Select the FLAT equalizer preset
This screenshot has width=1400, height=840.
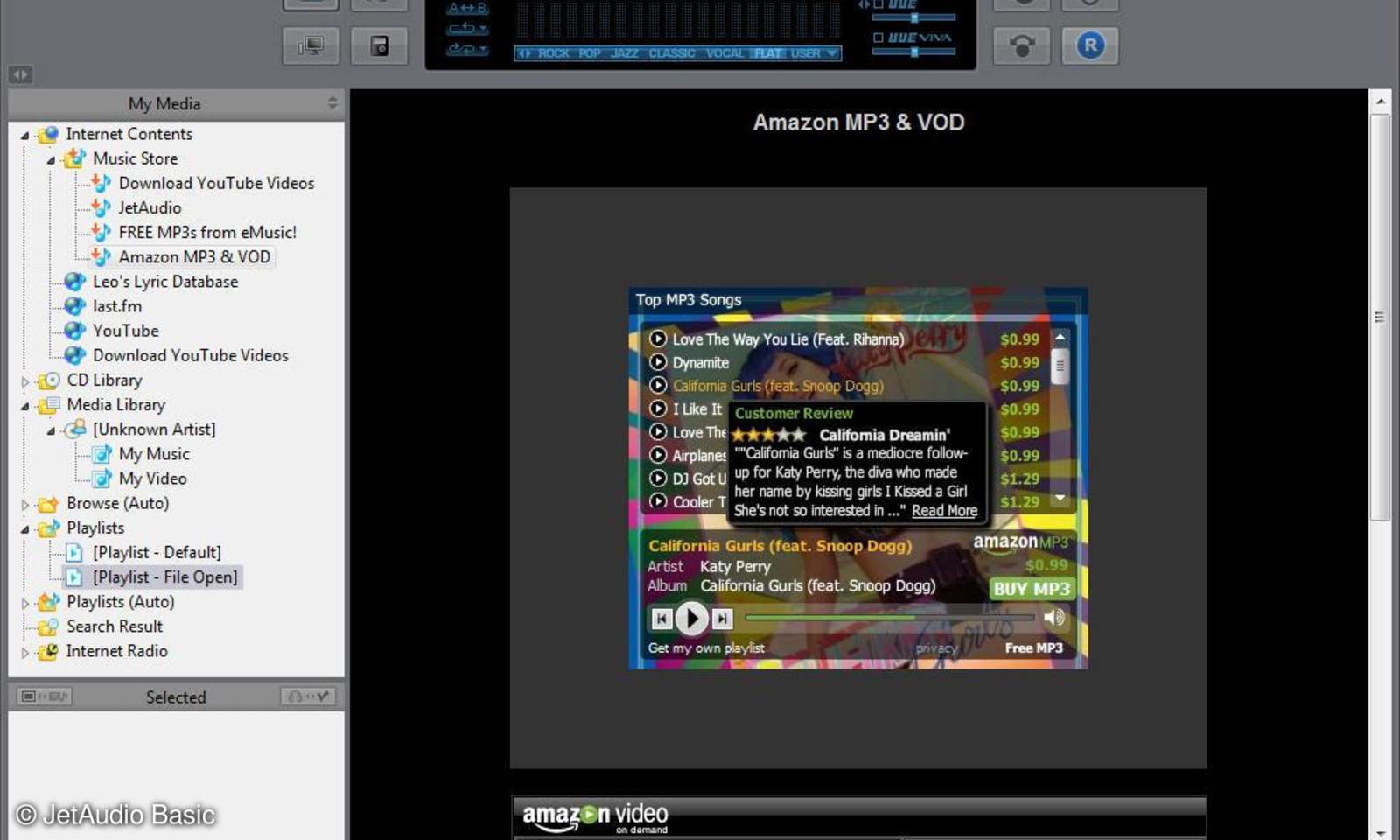pos(767,53)
